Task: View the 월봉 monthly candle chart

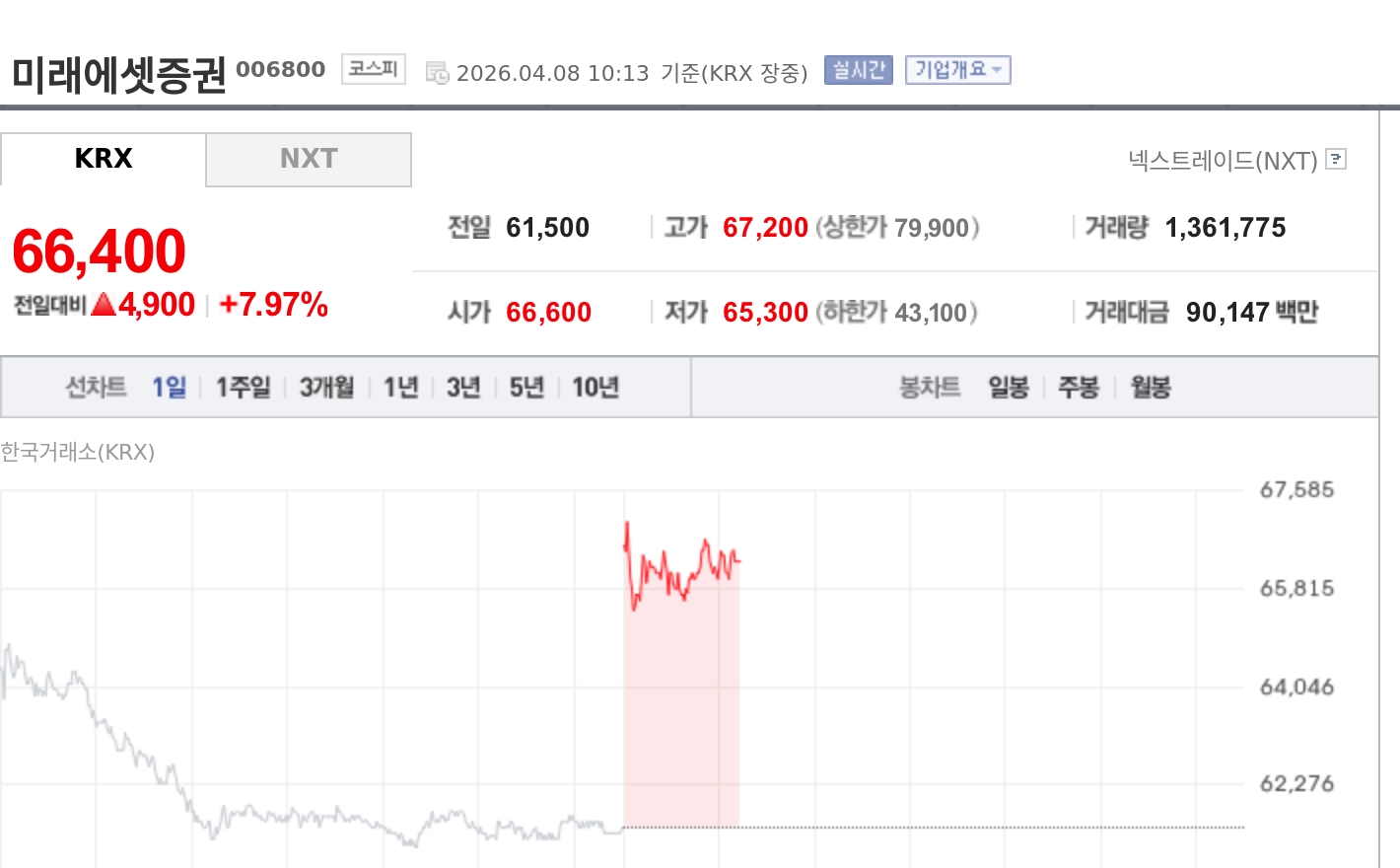Action: pos(1149,387)
